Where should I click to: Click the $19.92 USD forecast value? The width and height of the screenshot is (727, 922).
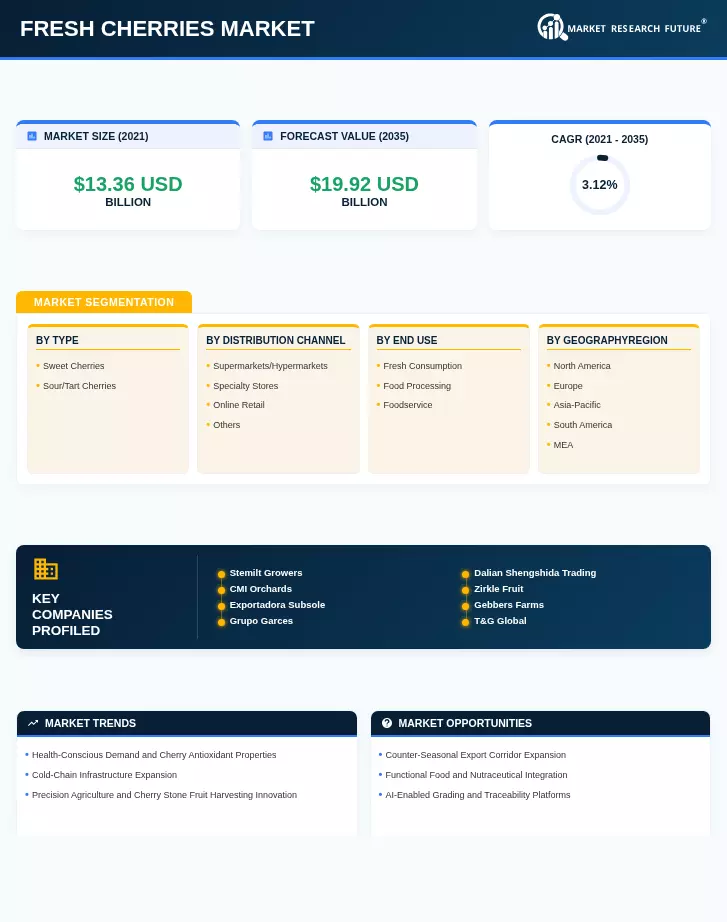coord(364,184)
